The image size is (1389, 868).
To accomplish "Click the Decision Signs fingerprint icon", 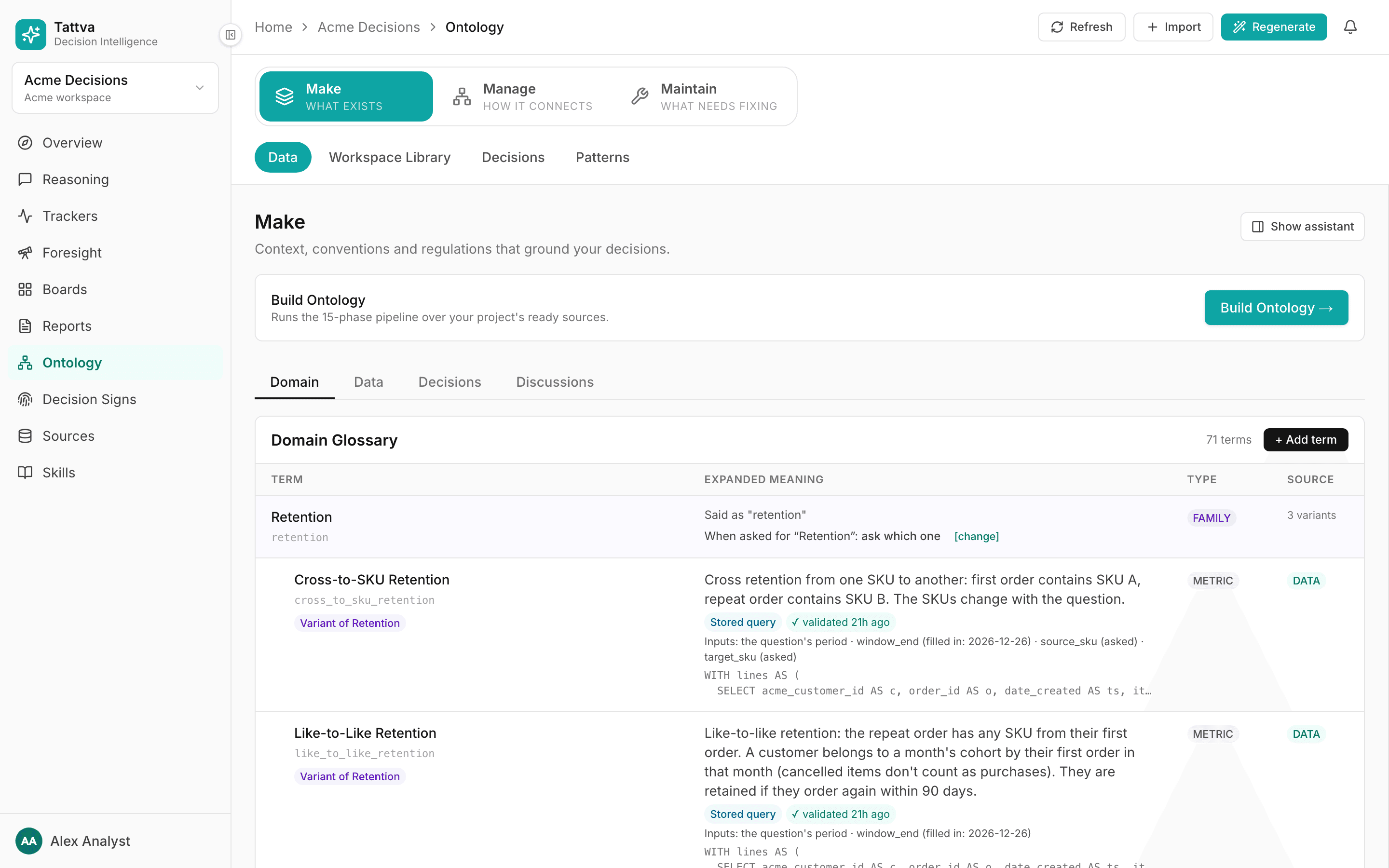I will (25, 399).
